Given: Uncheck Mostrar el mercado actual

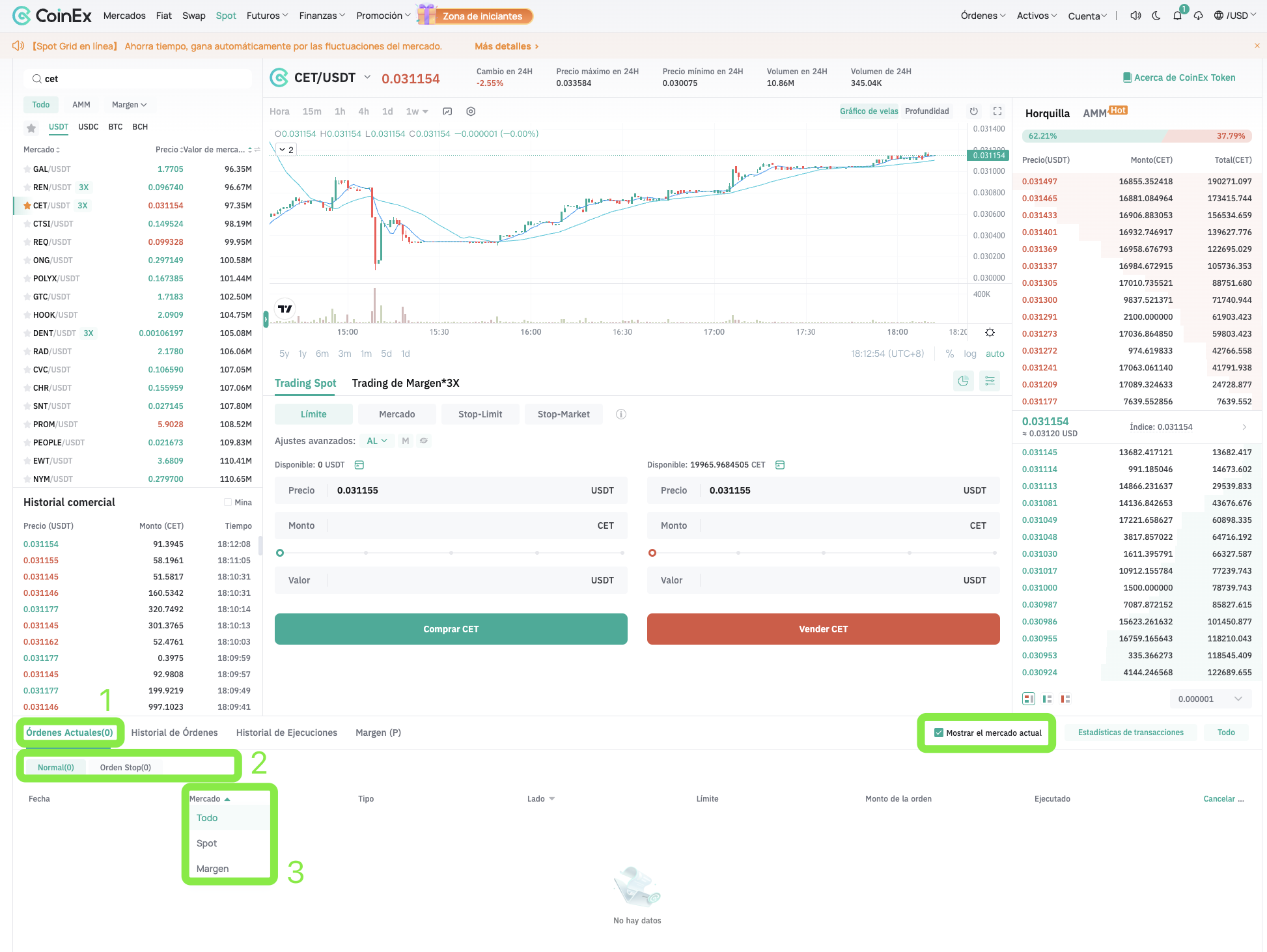Looking at the screenshot, I should point(939,733).
